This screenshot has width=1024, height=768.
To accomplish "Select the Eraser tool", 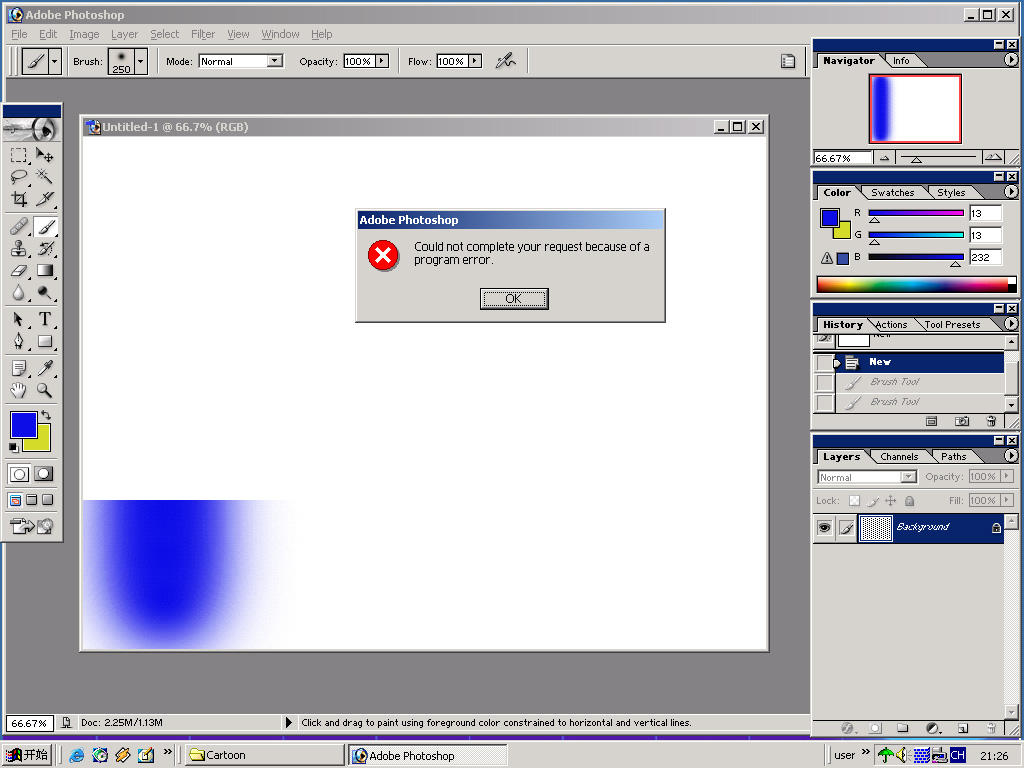I will (18, 270).
